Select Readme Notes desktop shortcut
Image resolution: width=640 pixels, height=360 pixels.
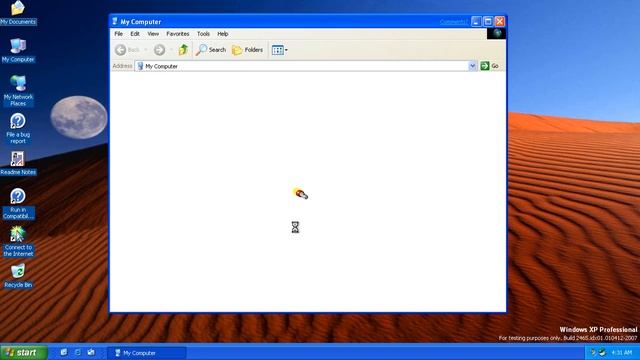(18, 163)
